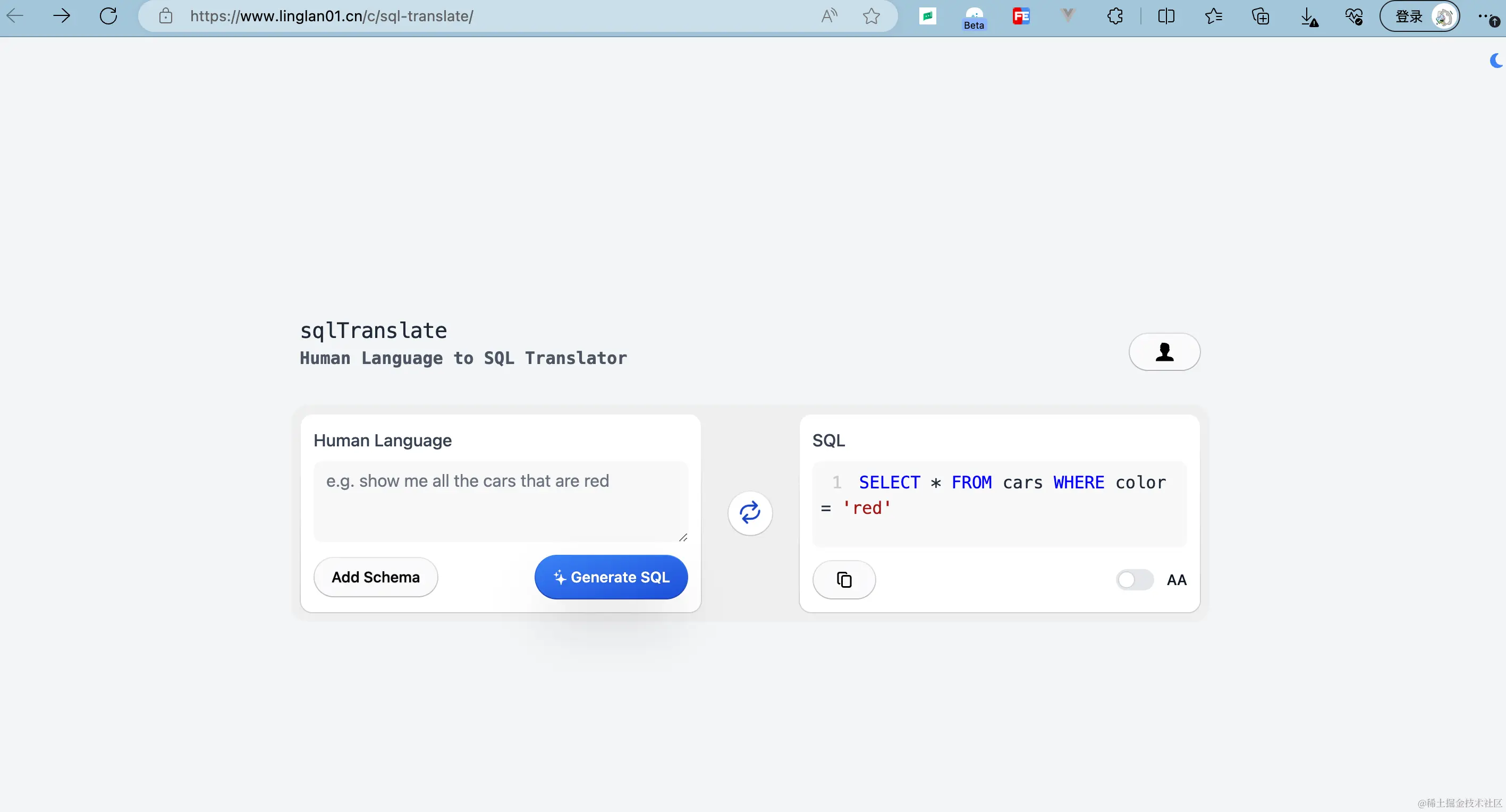The image size is (1506, 812).
Task: Open the red FE extension
Action: pos(1021,16)
